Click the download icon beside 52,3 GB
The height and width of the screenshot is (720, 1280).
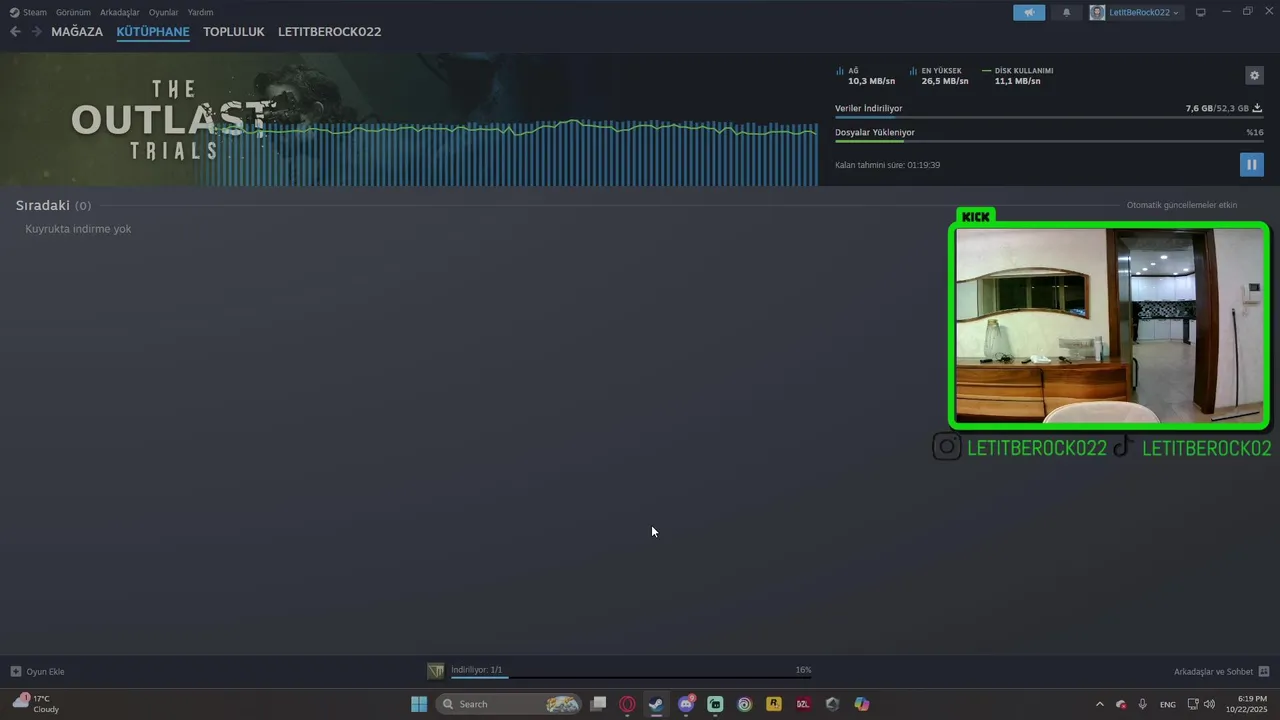point(1257,108)
